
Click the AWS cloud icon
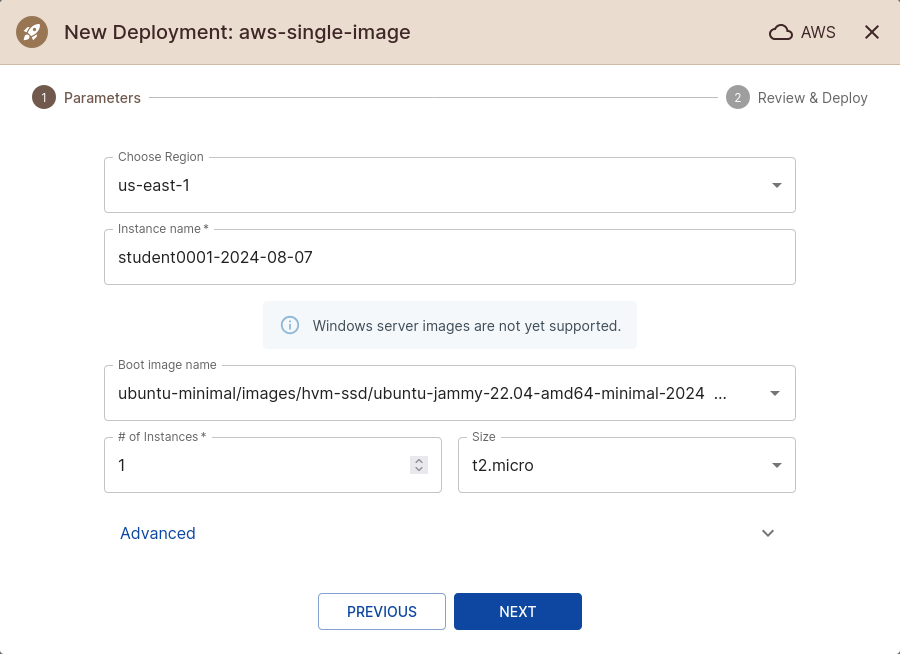click(781, 32)
